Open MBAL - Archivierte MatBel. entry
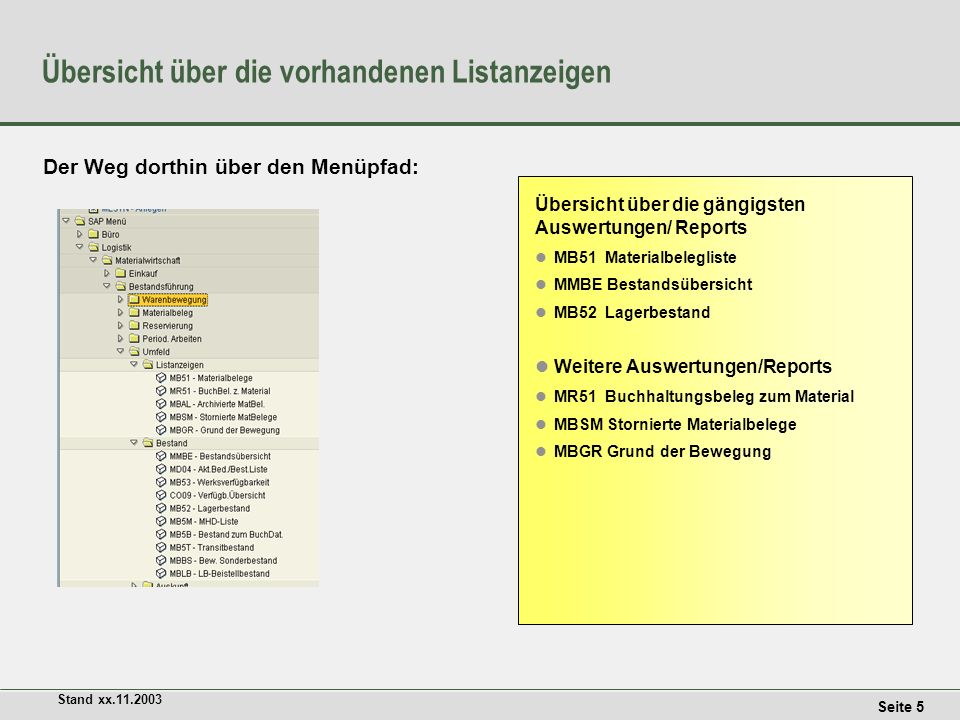The width and height of the screenshot is (960, 720). (x=217, y=404)
